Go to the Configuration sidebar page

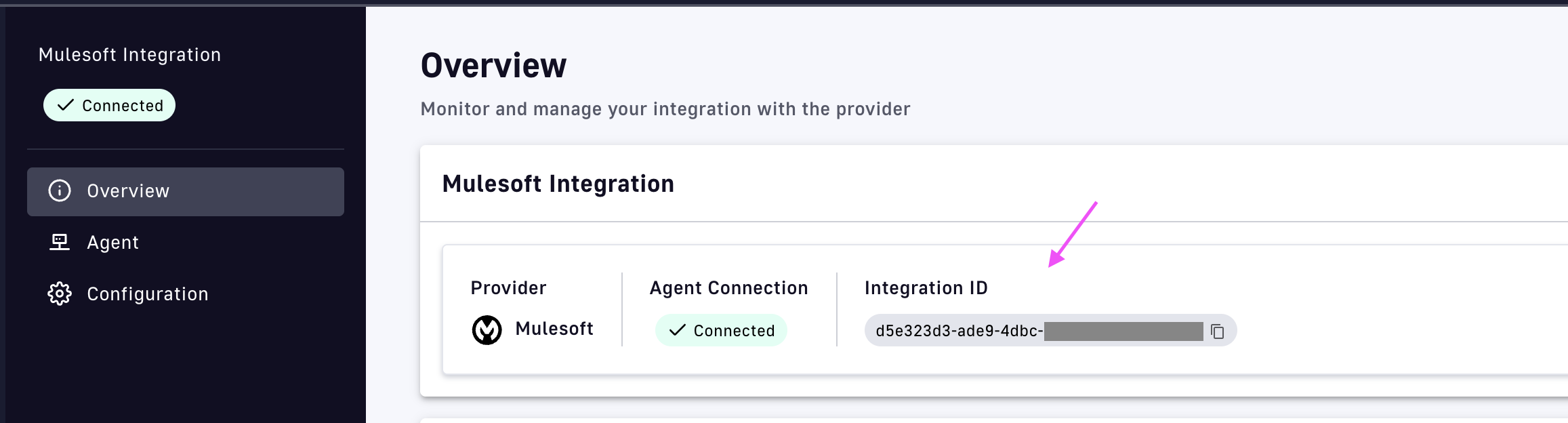tap(147, 294)
